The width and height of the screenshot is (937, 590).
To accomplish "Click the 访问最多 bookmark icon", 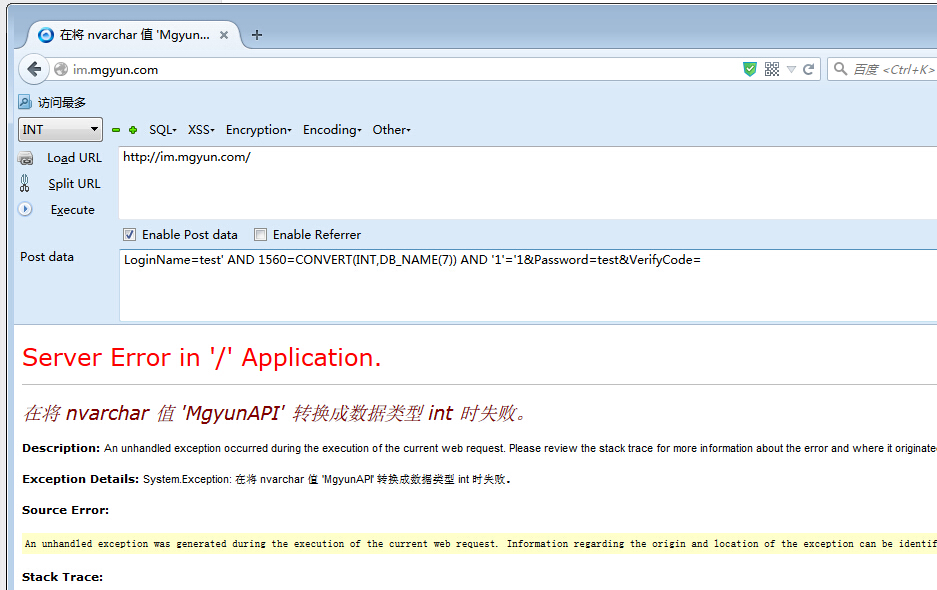I will click(x=25, y=102).
